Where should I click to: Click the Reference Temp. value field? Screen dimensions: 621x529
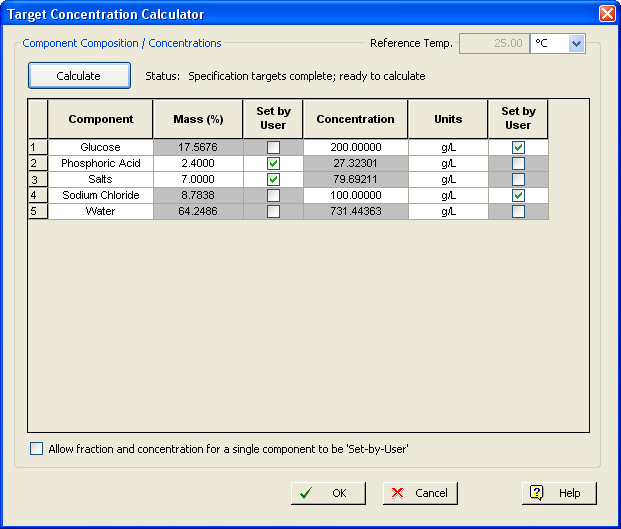click(x=492, y=43)
